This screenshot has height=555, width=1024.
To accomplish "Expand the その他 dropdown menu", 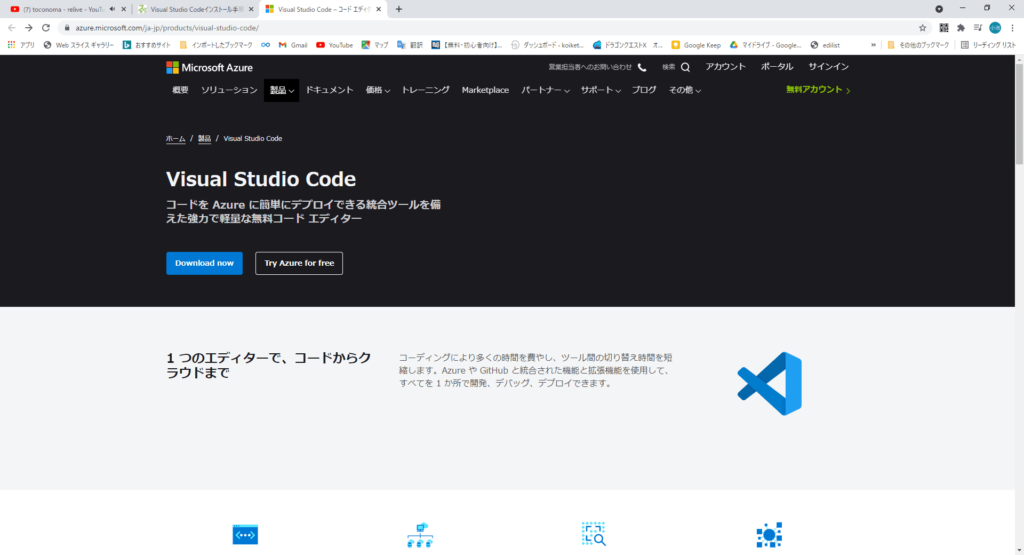I will [684, 90].
